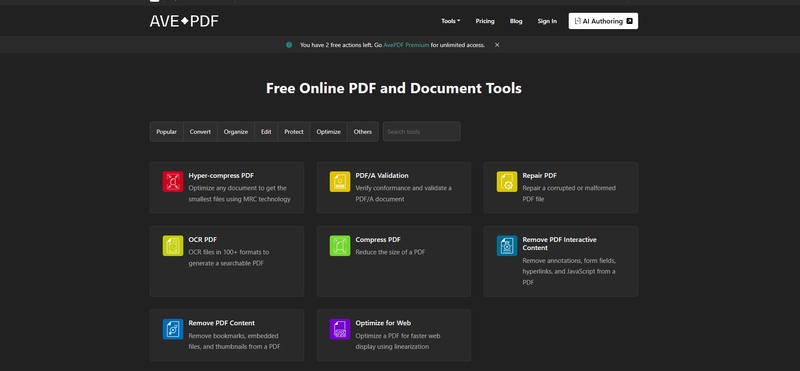
Task: Dismiss the free actions notification banner
Action: pyautogui.click(x=497, y=45)
